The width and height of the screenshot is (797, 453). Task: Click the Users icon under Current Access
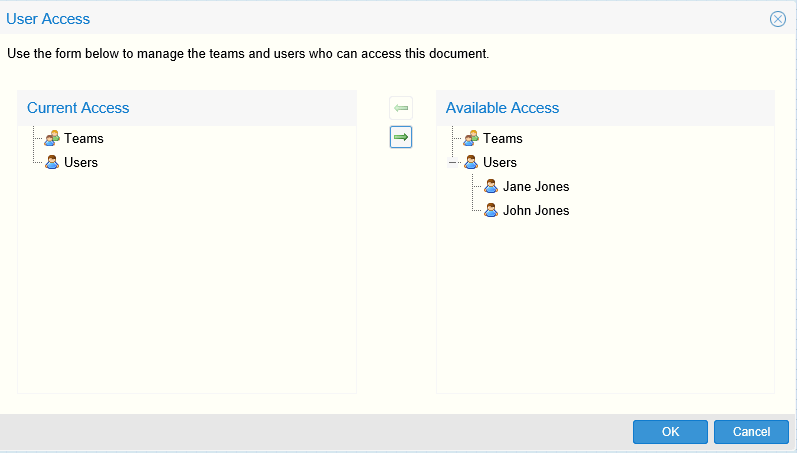[x=52, y=162]
